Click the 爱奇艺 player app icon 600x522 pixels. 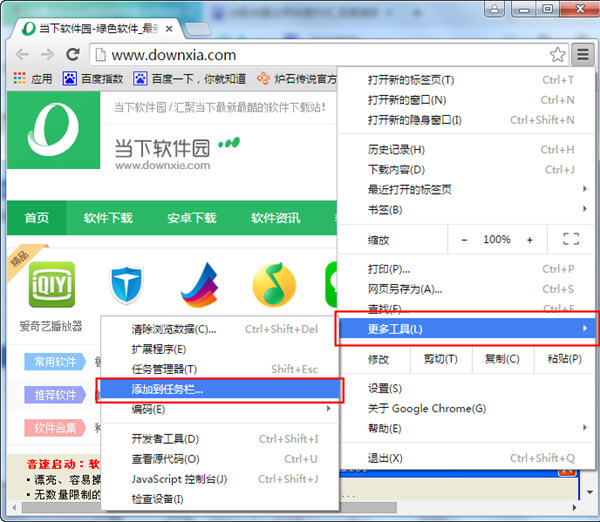point(52,285)
